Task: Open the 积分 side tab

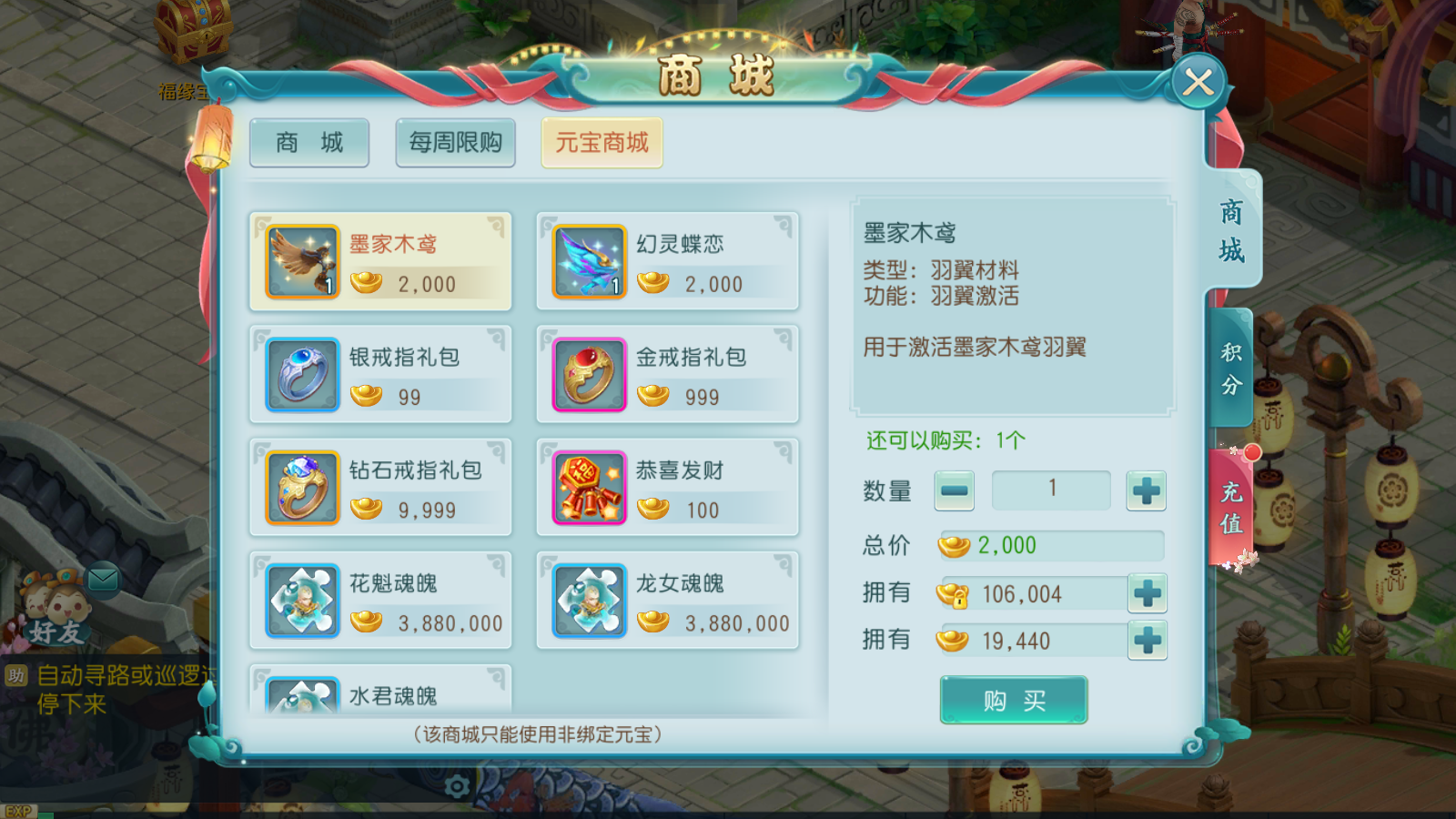Action: point(1231,369)
